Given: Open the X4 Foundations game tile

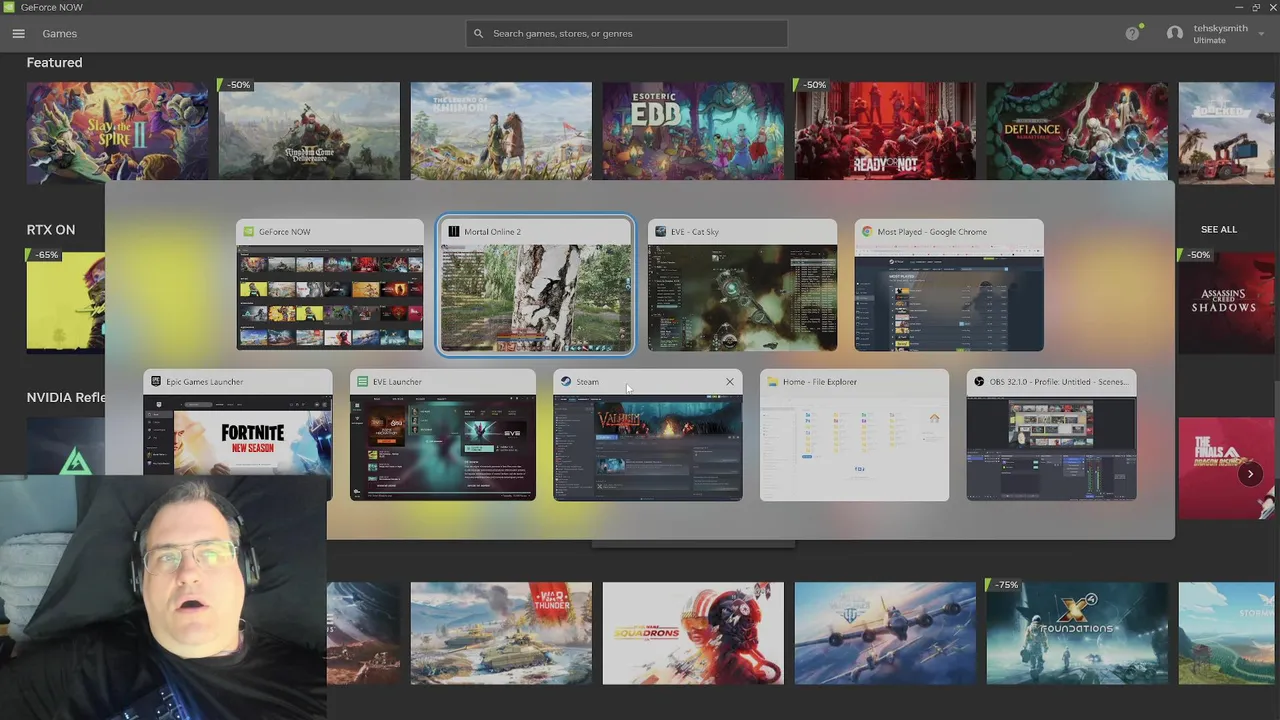Looking at the screenshot, I should pos(1077,633).
